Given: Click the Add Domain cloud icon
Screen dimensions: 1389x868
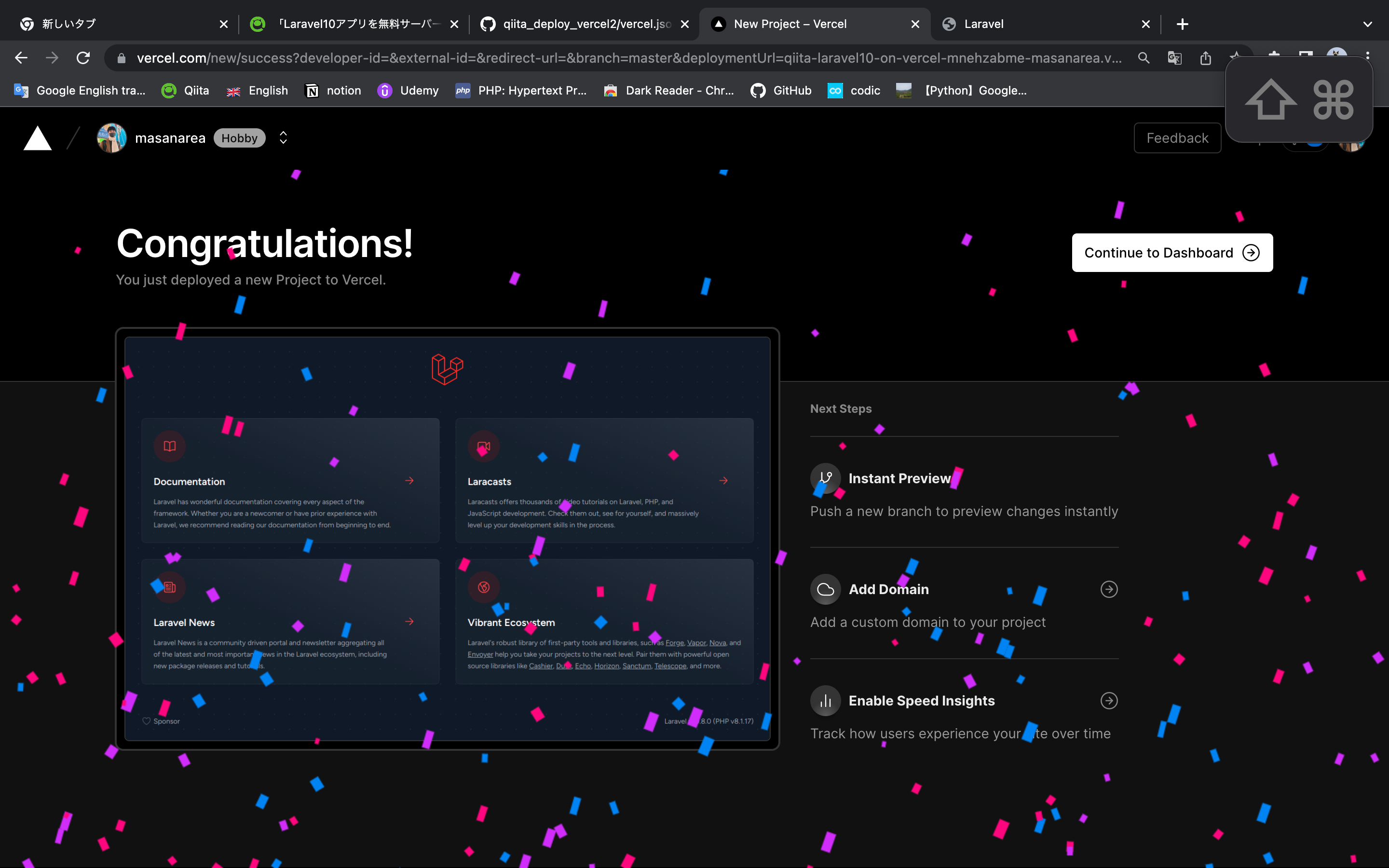Looking at the screenshot, I should 825,590.
